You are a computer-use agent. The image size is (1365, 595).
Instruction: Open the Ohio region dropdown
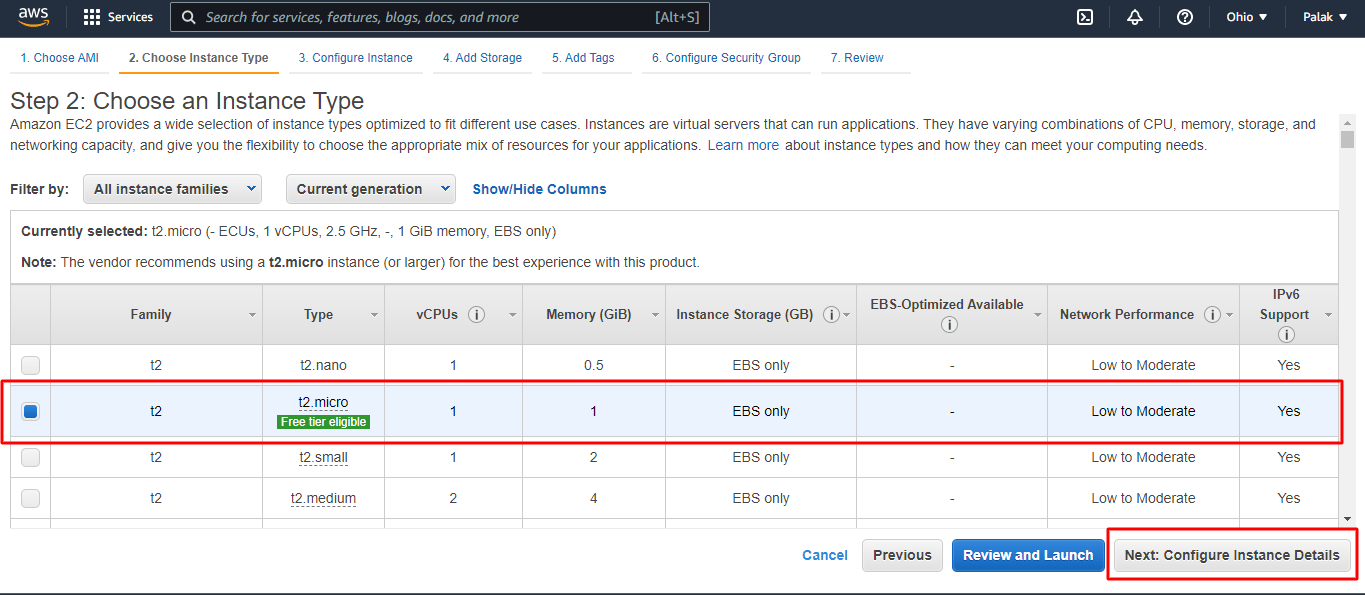pos(1247,17)
